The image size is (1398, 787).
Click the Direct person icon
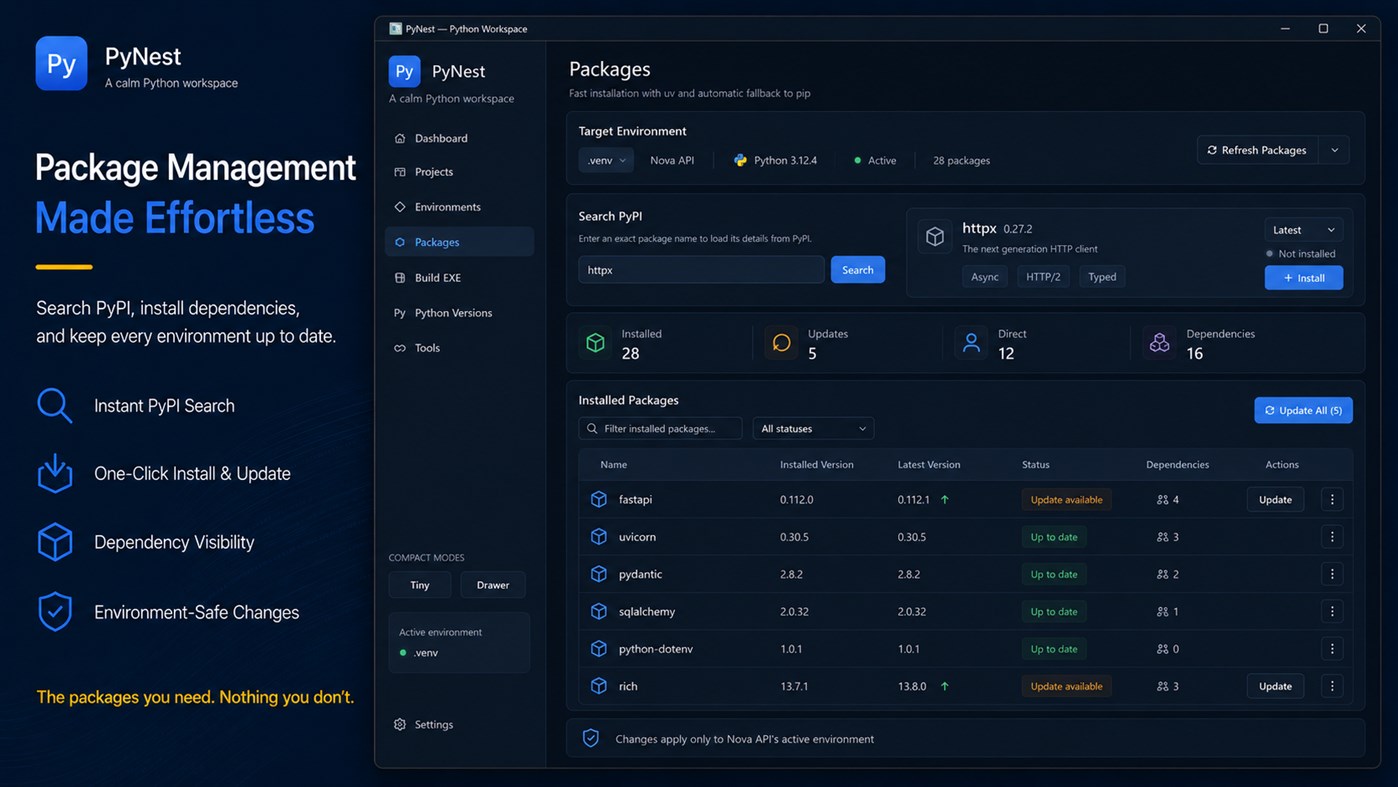coord(970,343)
